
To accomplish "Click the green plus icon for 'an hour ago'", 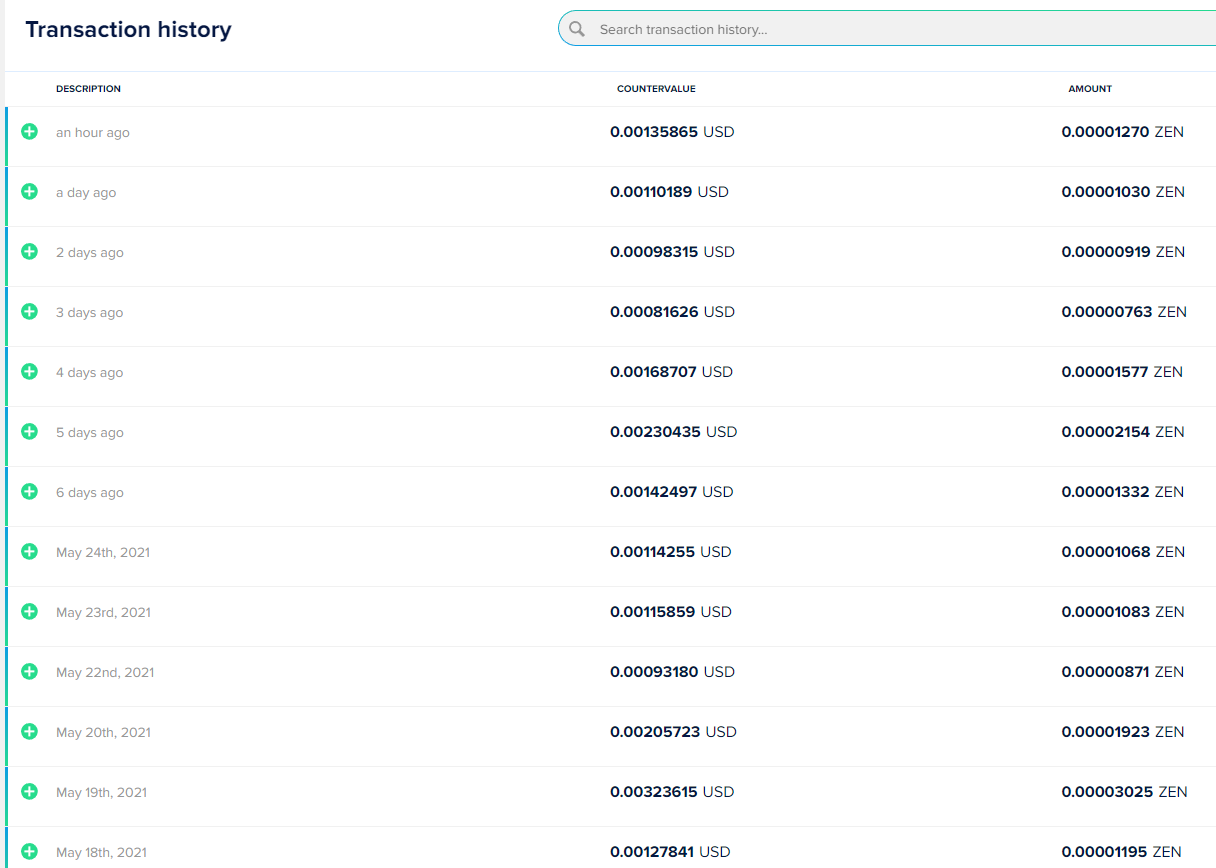I will coord(29,131).
